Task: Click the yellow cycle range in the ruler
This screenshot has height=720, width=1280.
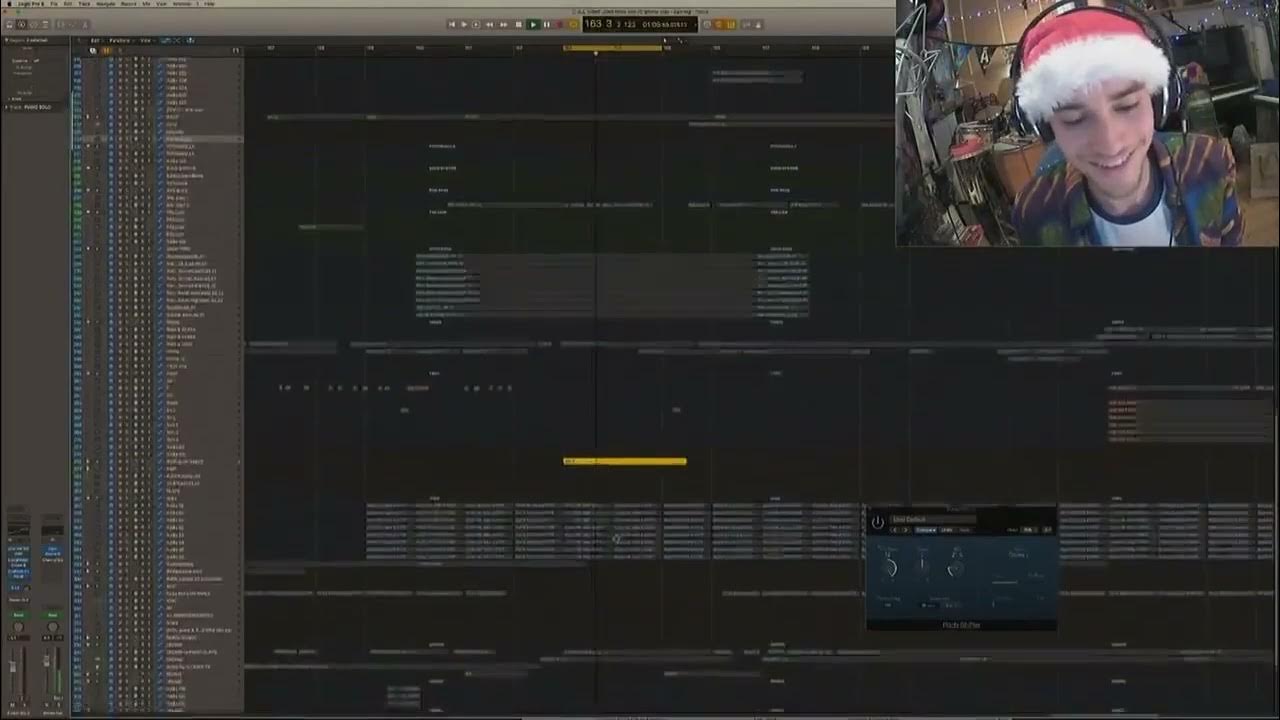Action: tap(613, 47)
